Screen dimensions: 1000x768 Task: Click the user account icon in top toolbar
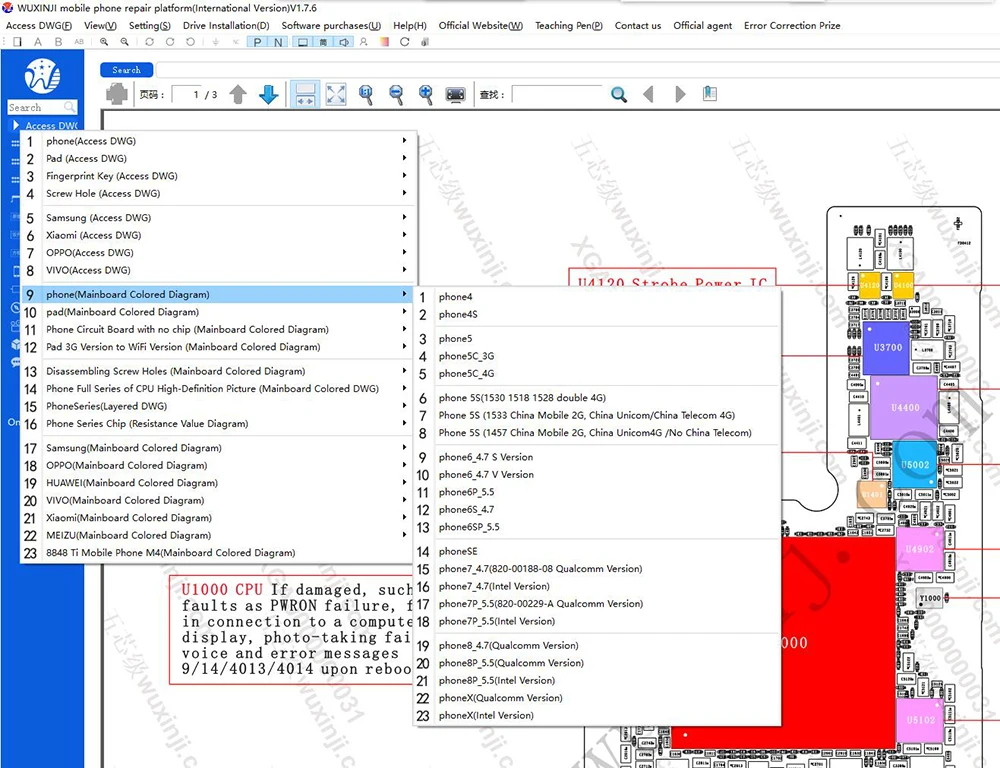point(364,42)
